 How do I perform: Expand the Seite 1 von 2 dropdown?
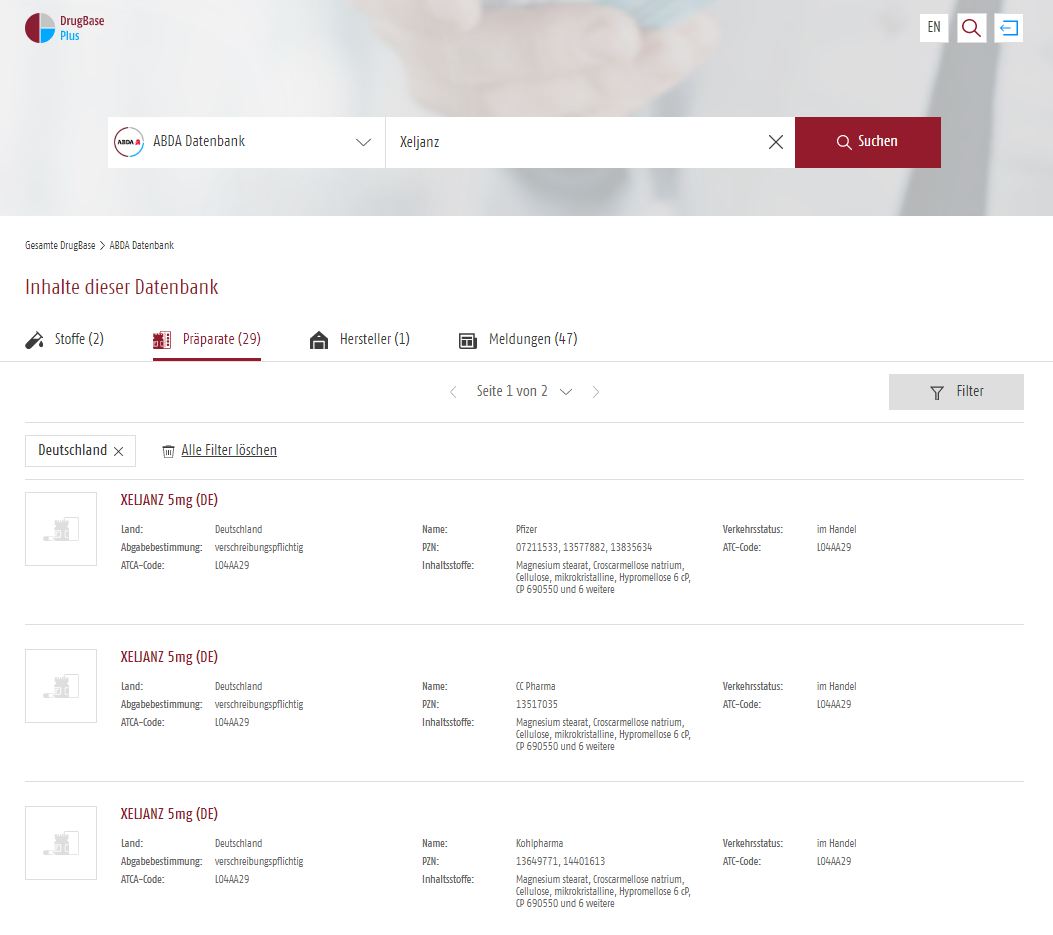tap(524, 392)
